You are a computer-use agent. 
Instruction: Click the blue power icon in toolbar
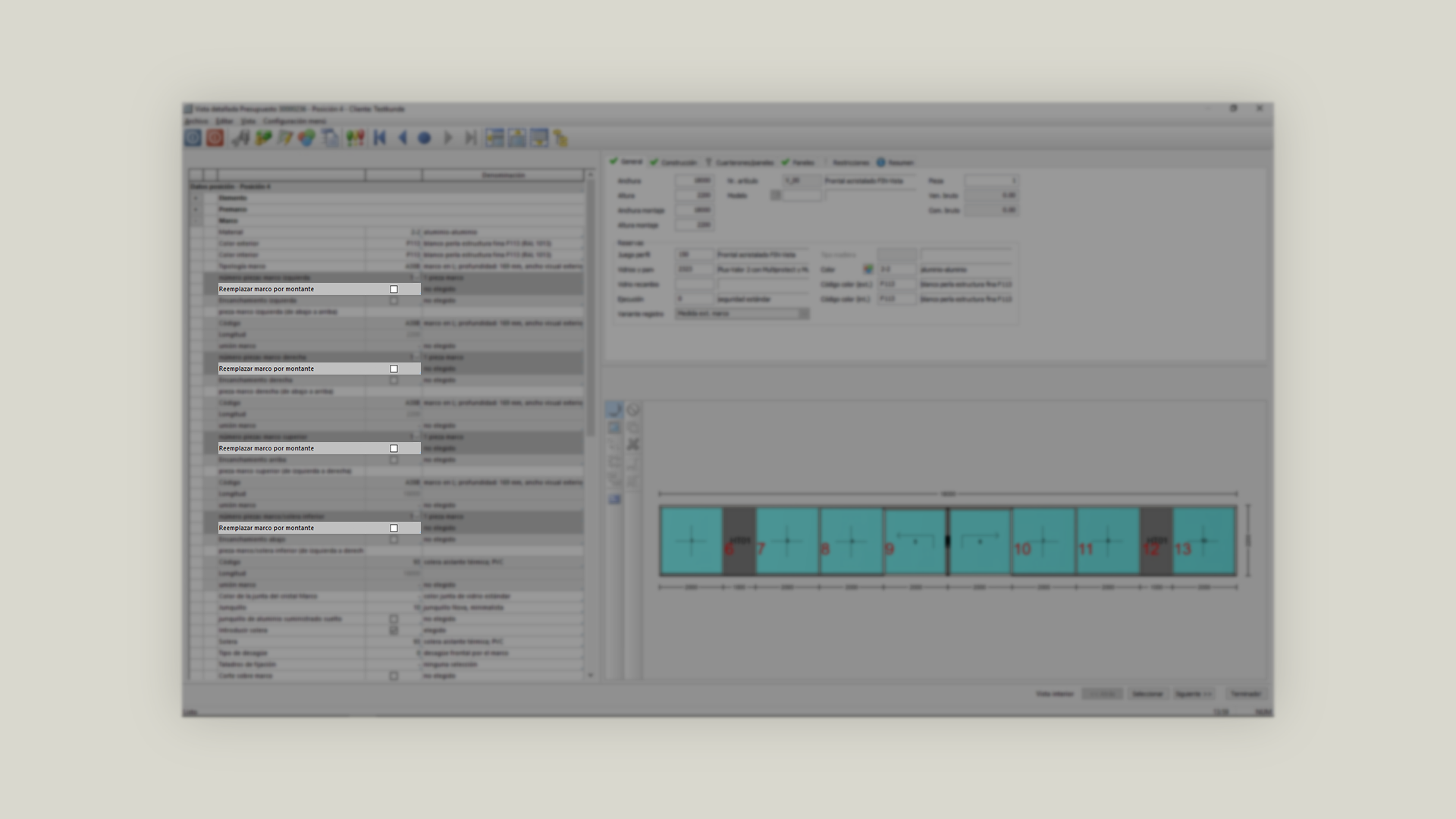coord(193,138)
